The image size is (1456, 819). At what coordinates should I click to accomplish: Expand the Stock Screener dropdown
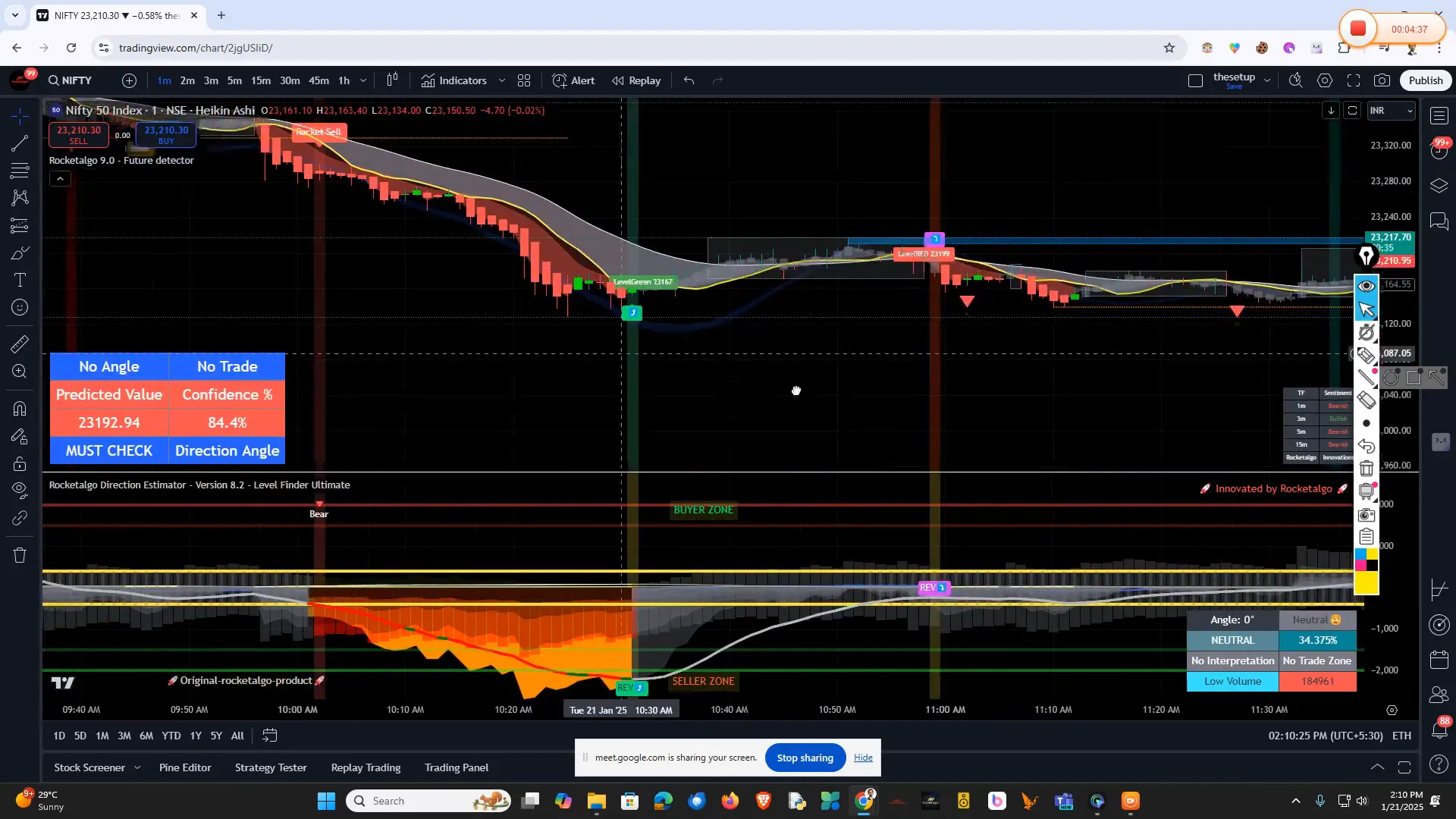pyautogui.click(x=137, y=767)
